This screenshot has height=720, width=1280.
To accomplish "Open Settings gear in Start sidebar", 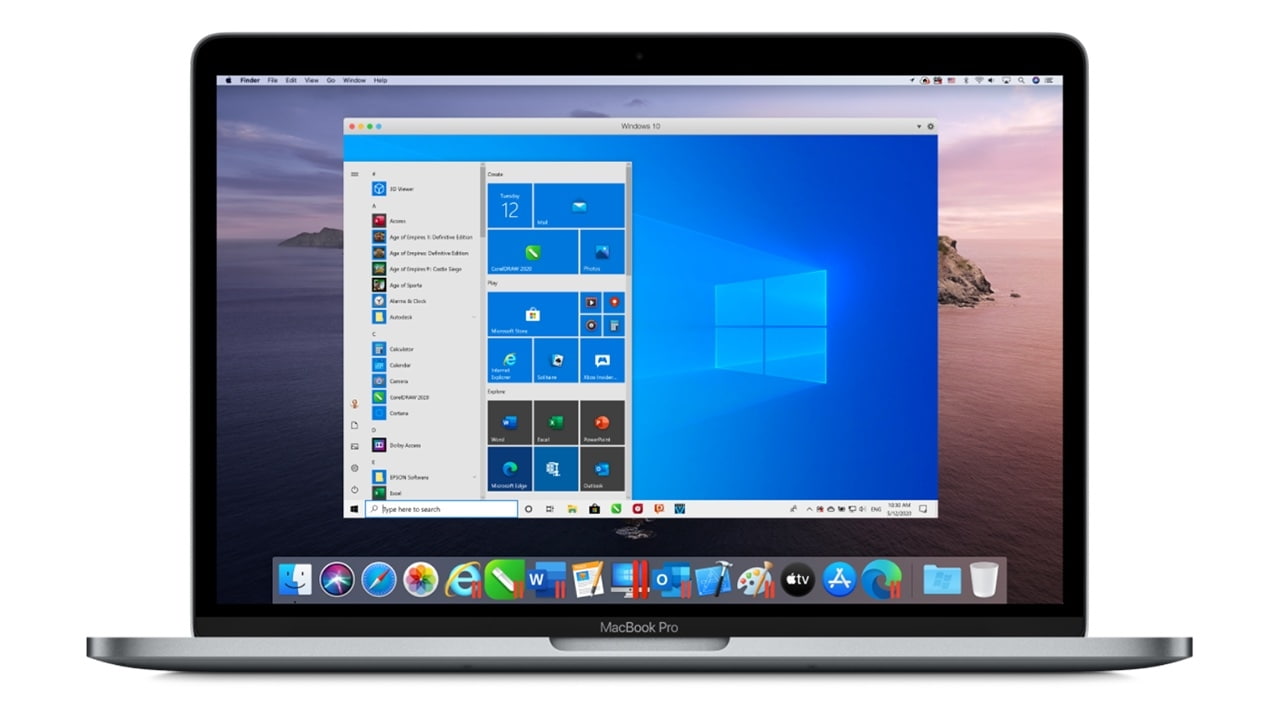I will [x=354, y=468].
